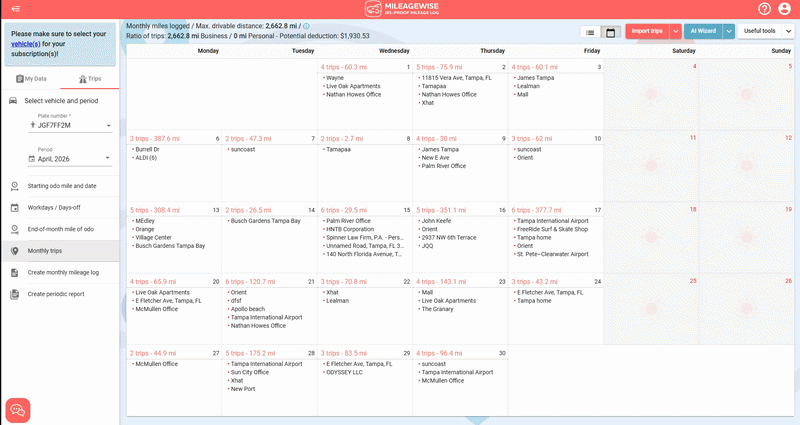Click the ODYSSEY LLC trip entry

[x=344, y=372]
